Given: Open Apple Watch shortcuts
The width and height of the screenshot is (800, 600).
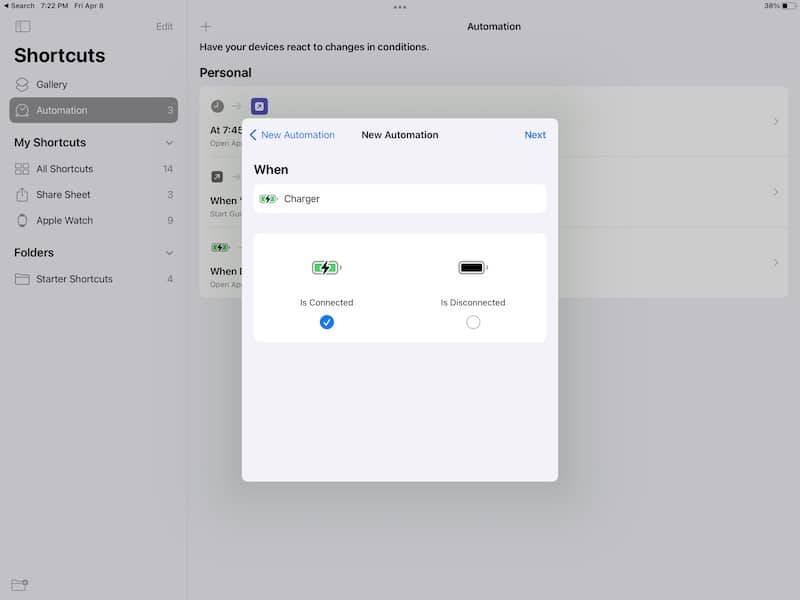Looking at the screenshot, I should pyautogui.click(x=93, y=221).
